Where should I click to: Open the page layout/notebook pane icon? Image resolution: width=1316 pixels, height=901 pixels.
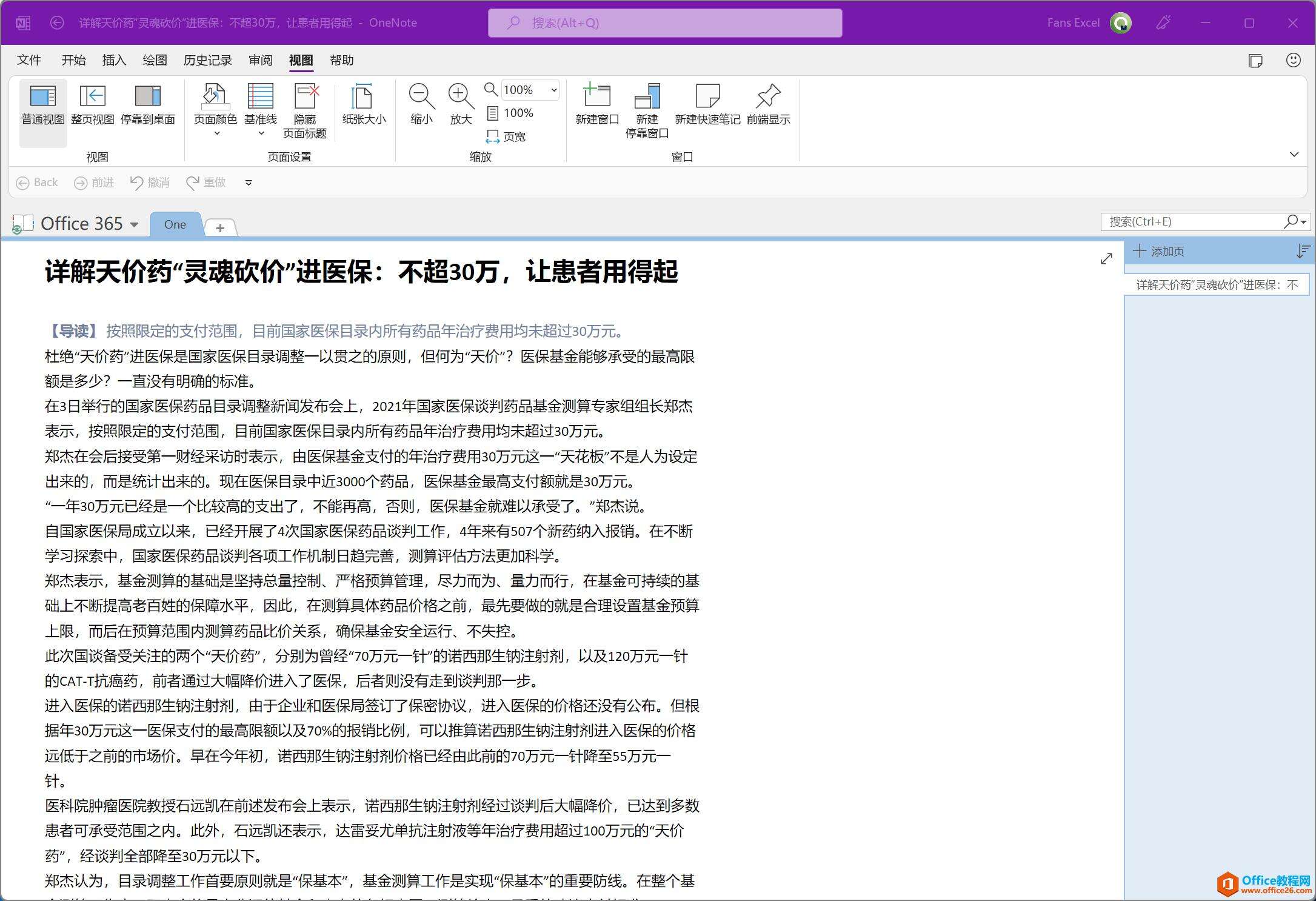tap(1255, 61)
